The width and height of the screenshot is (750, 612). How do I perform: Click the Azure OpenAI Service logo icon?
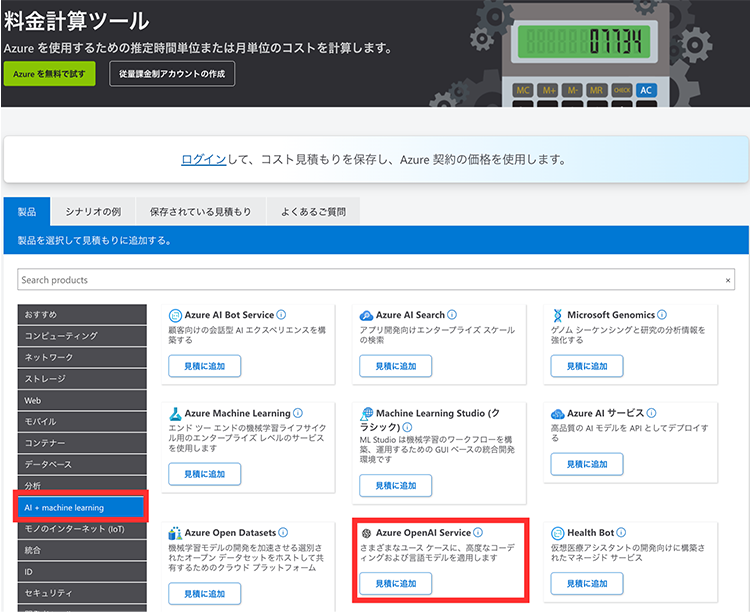pyautogui.click(x=366, y=533)
